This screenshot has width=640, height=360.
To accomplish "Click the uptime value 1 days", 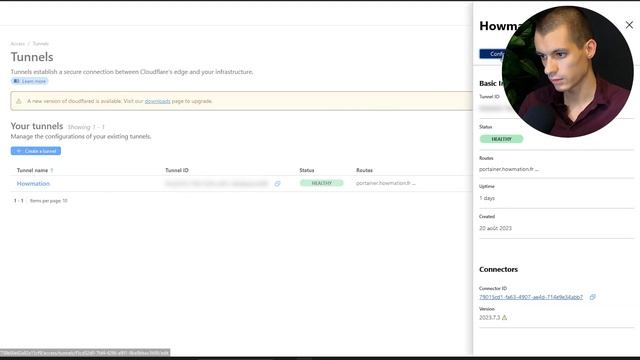I will tap(487, 198).
